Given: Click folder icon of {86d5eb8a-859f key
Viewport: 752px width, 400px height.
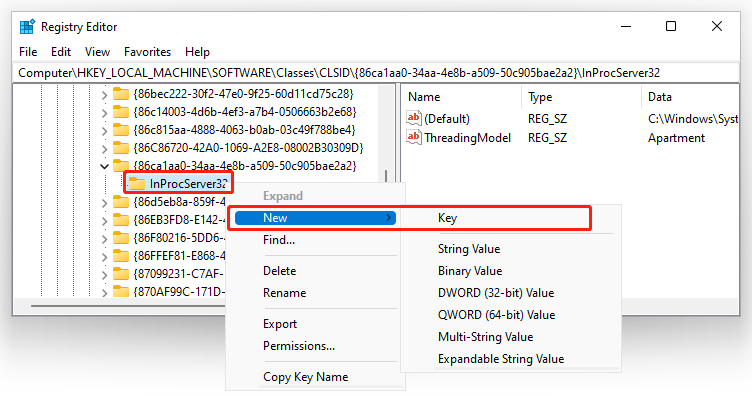Looking at the screenshot, I should [121, 201].
